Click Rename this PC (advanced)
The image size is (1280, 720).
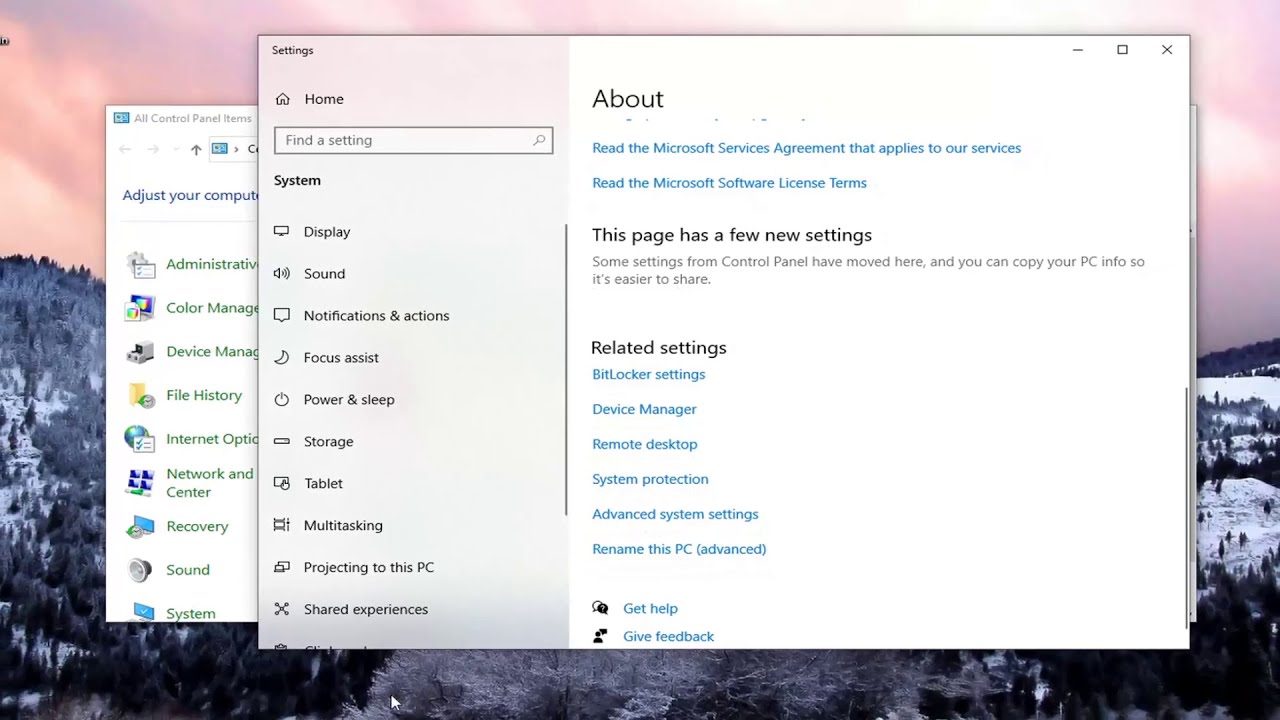[x=679, y=549]
